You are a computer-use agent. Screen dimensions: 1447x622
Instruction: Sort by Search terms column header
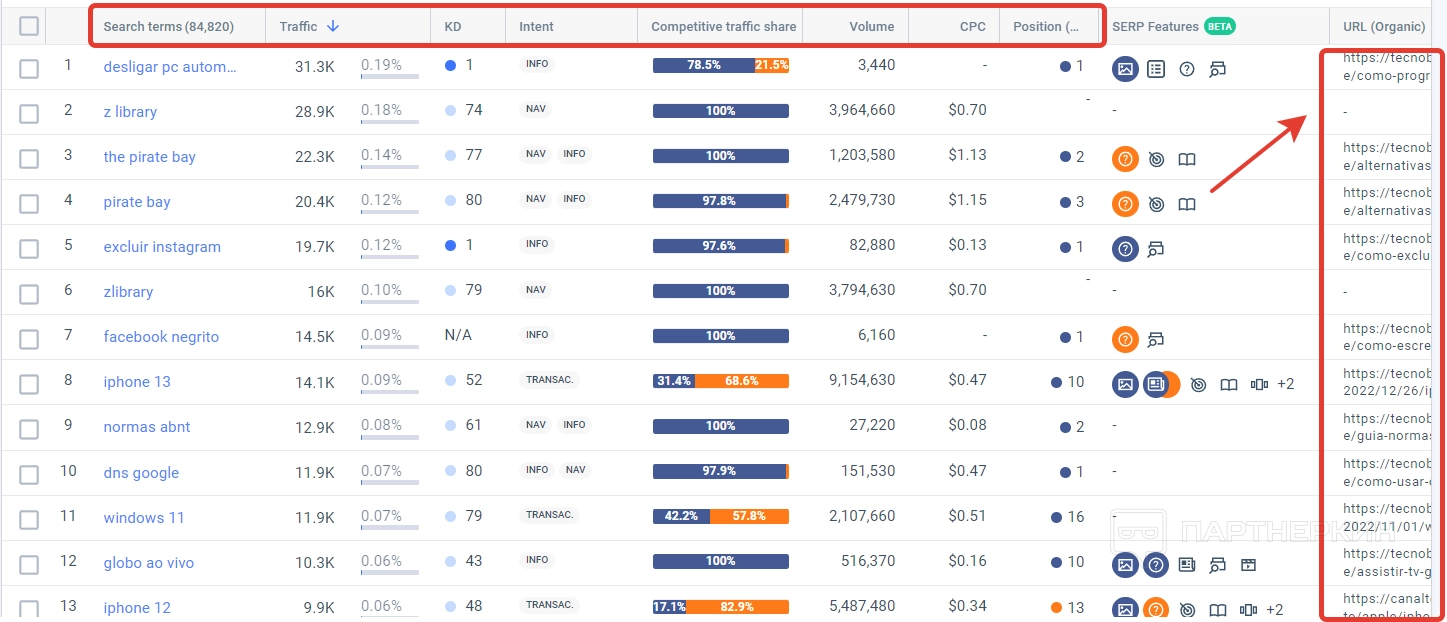point(169,26)
